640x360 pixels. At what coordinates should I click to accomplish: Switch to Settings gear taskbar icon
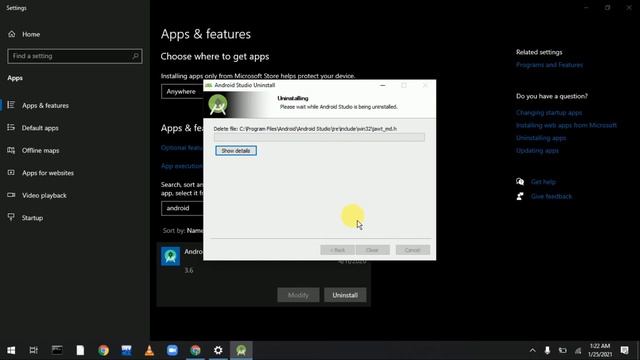click(218, 350)
